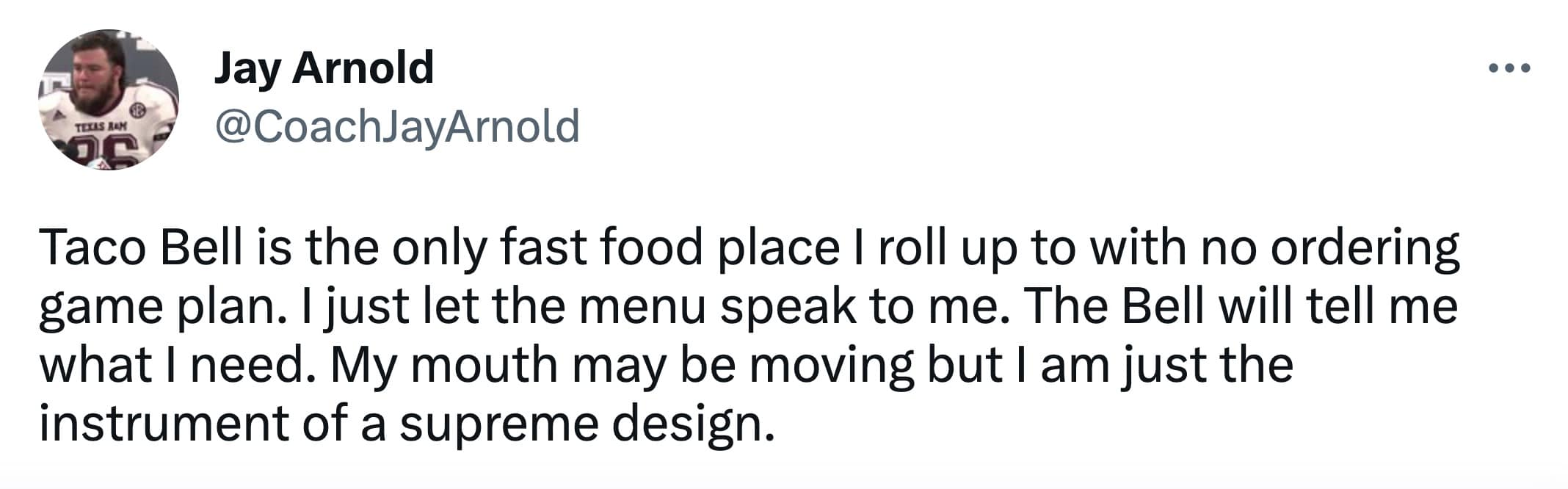Click 'supreme design' at tweet end
The width and height of the screenshot is (1568, 489).
tap(586, 424)
